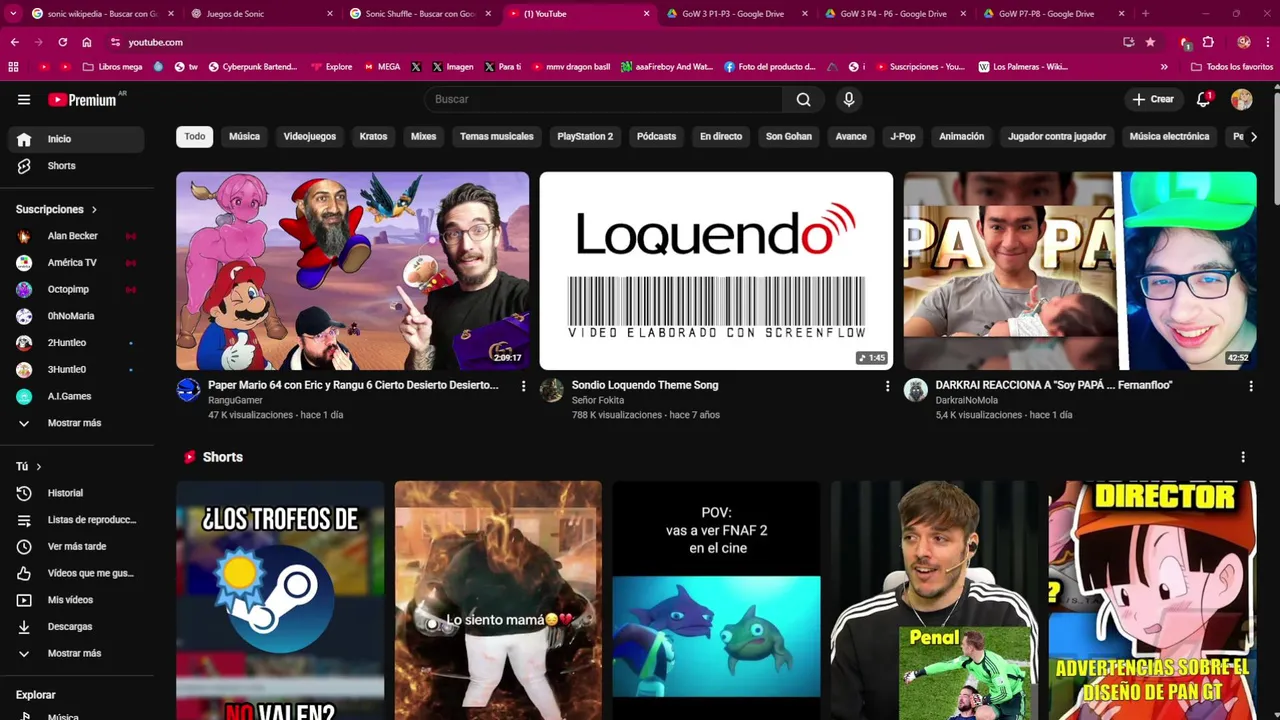The width and height of the screenshot is (1280, 720).
Task: Bookmark this page with star icon
Action: pyautogui.click(x=1150, y=42)
